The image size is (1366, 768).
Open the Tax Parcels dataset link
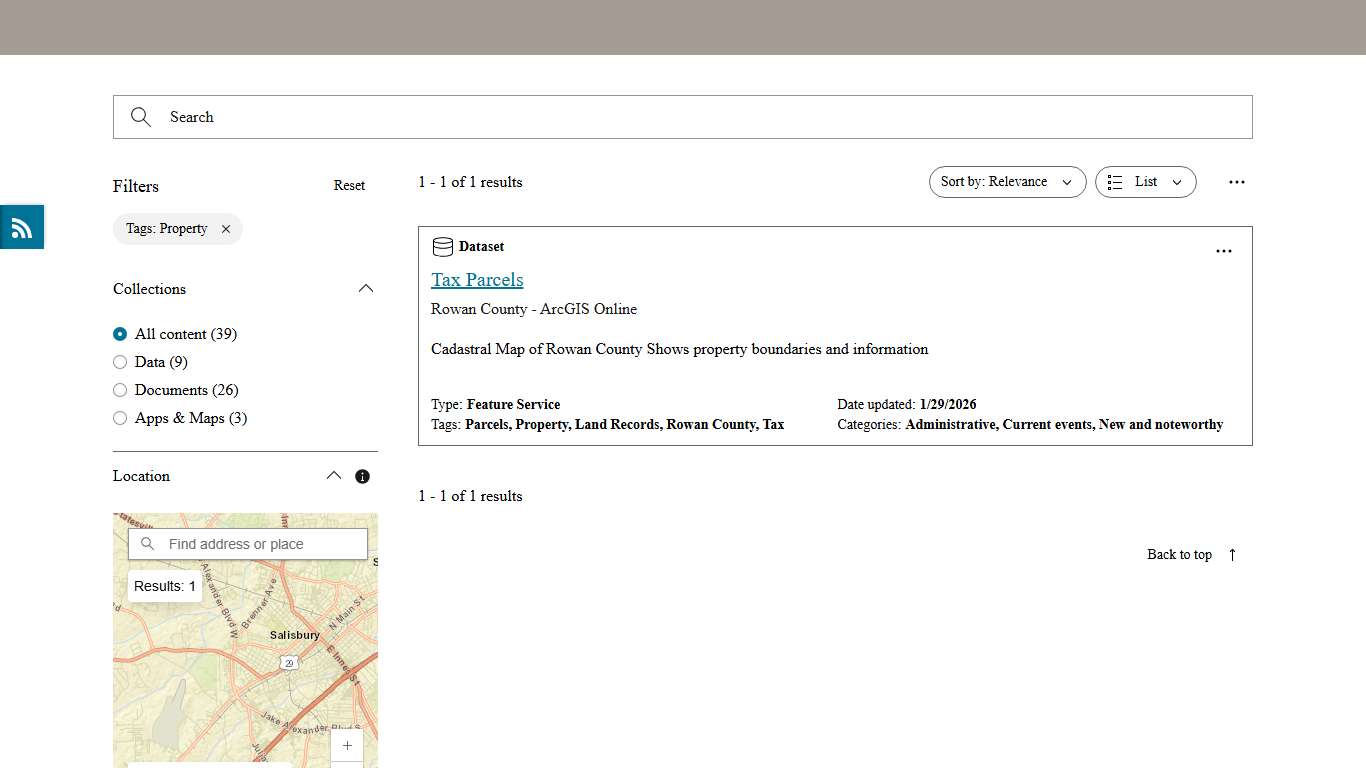click(x=477, y=280)
